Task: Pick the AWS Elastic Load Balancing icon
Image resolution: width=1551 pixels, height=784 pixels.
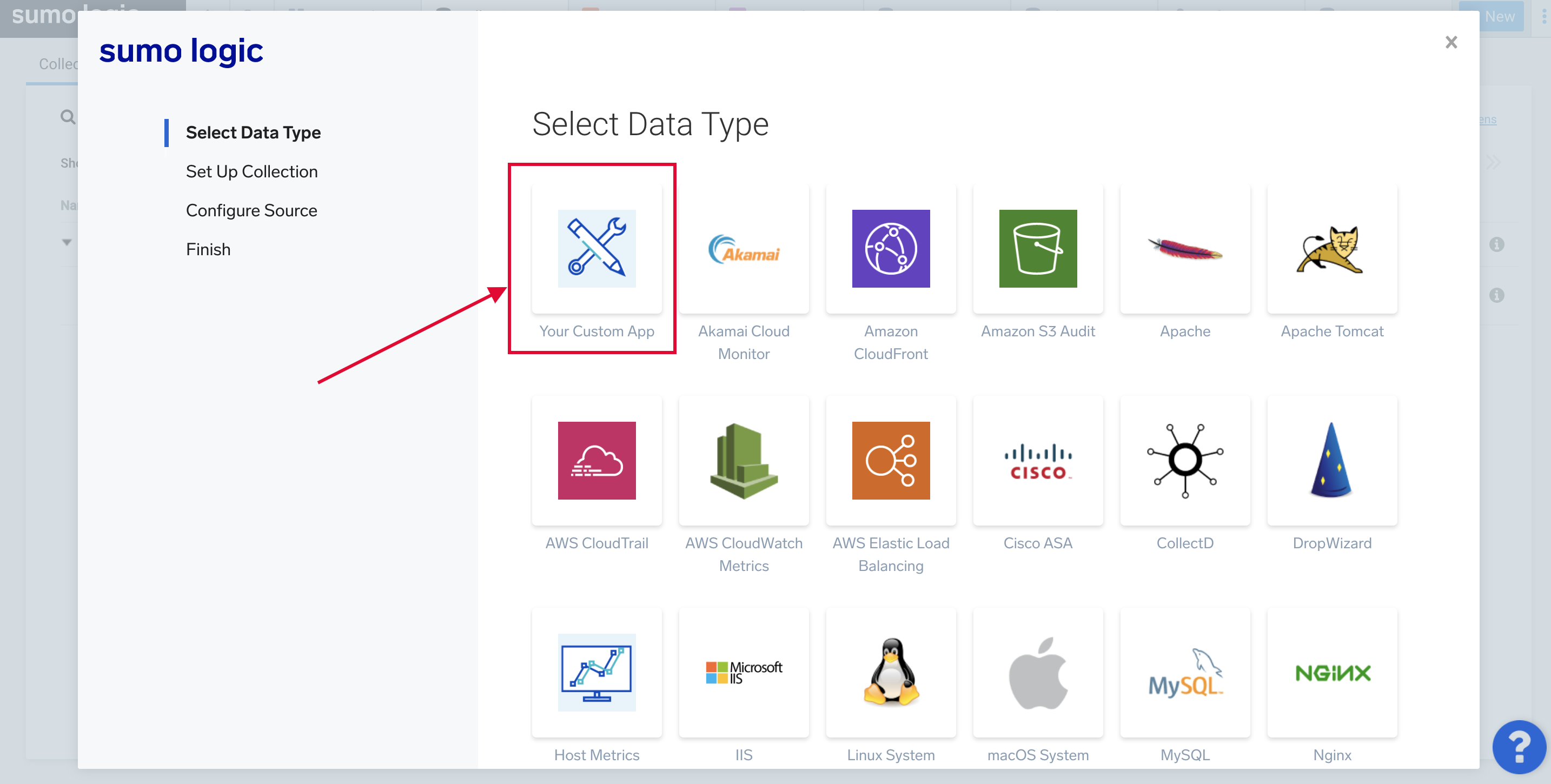Action: [891, 461]
